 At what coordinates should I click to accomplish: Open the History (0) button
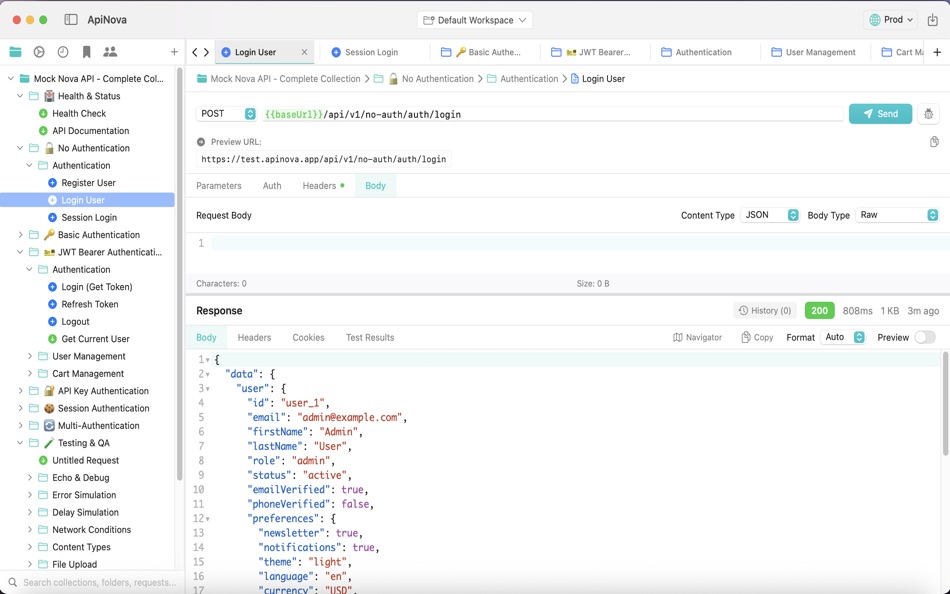pos(765,311)
